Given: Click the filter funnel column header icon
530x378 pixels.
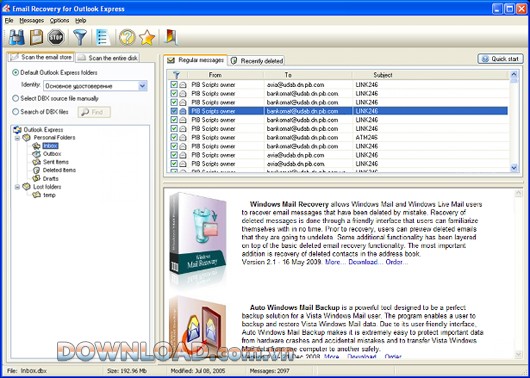Looking at the screenshot, I should 176,75.
